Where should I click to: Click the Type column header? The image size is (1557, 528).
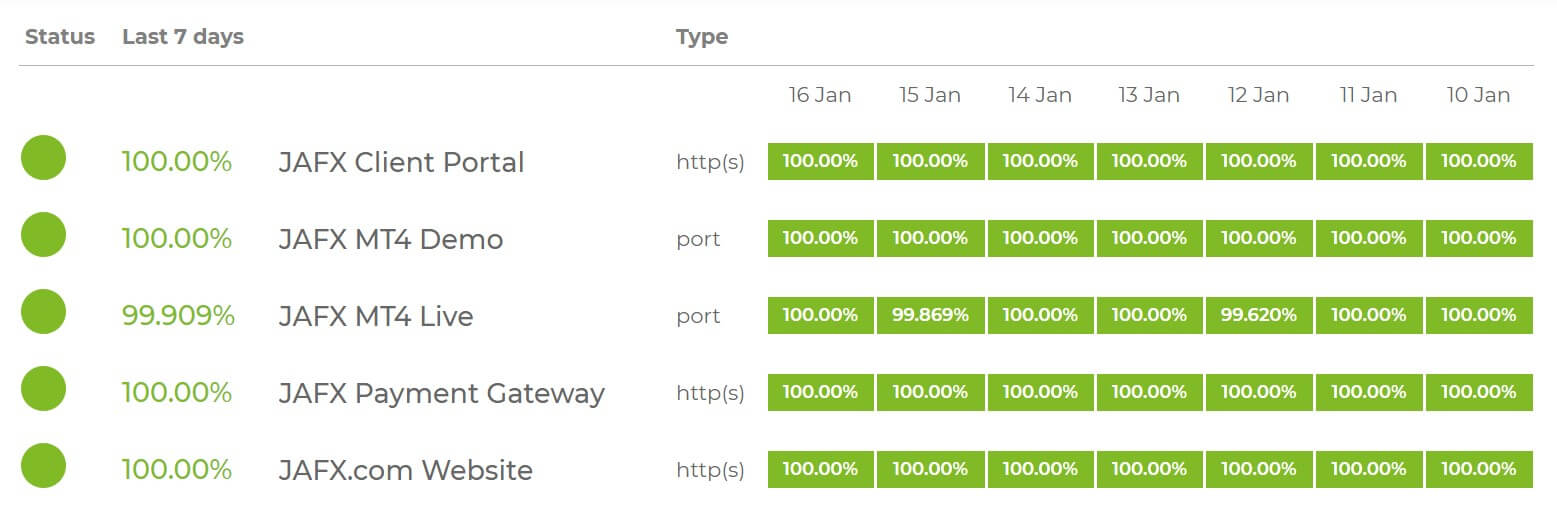click(702, 38)
